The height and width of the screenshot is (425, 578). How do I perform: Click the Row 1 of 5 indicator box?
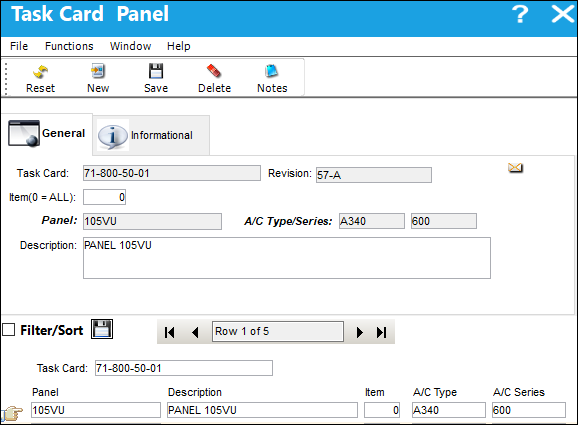pos(278,331)
